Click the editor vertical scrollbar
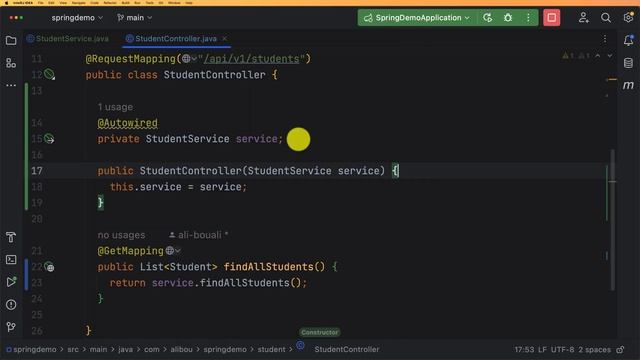640x360 pixels. click(x=612, y=220)
